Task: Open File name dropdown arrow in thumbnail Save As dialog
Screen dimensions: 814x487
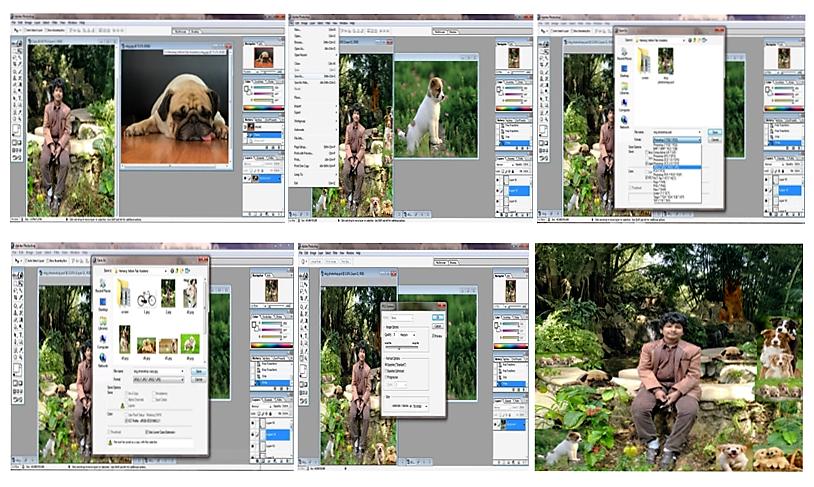Action: pos(182,371)
